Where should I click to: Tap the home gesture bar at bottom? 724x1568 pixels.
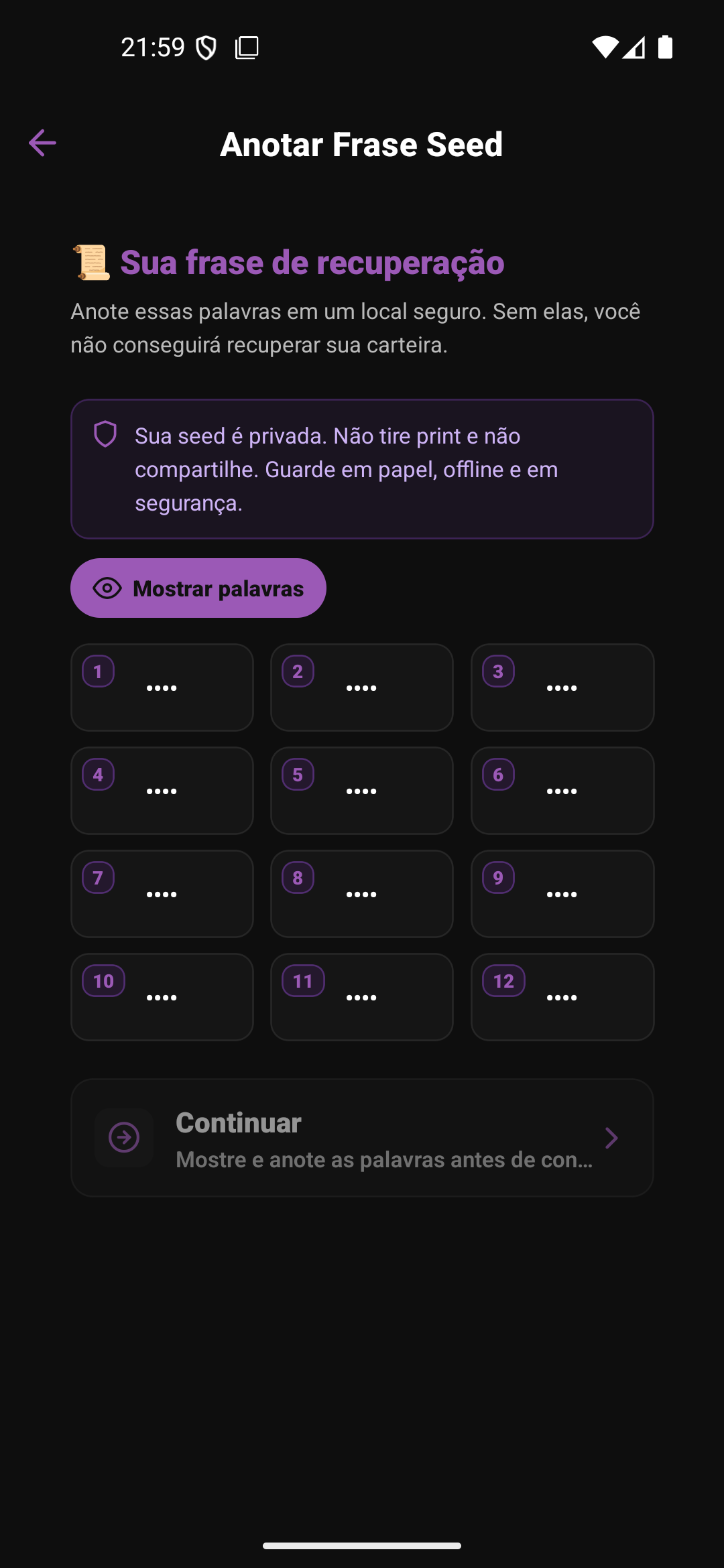coord(362,1546)
